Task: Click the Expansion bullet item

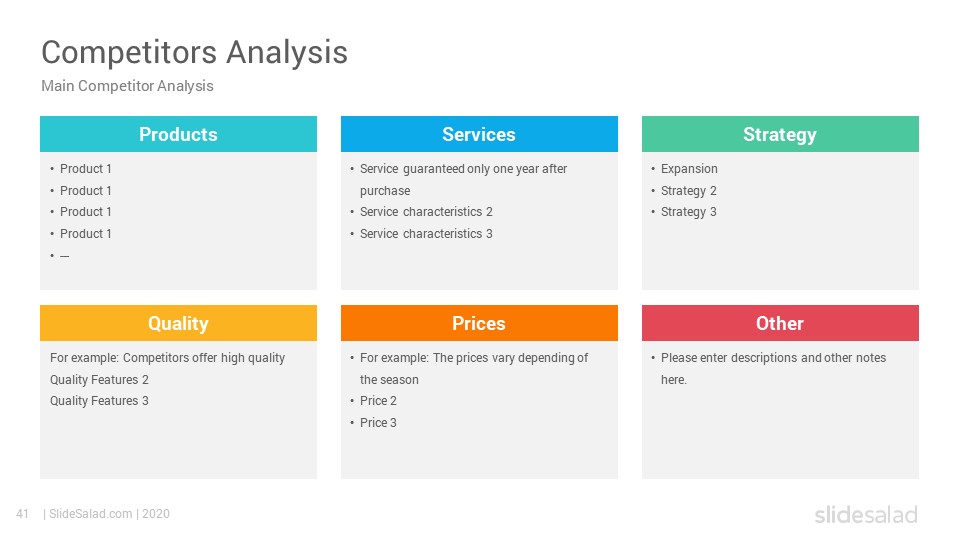Action: coord(689,168)
